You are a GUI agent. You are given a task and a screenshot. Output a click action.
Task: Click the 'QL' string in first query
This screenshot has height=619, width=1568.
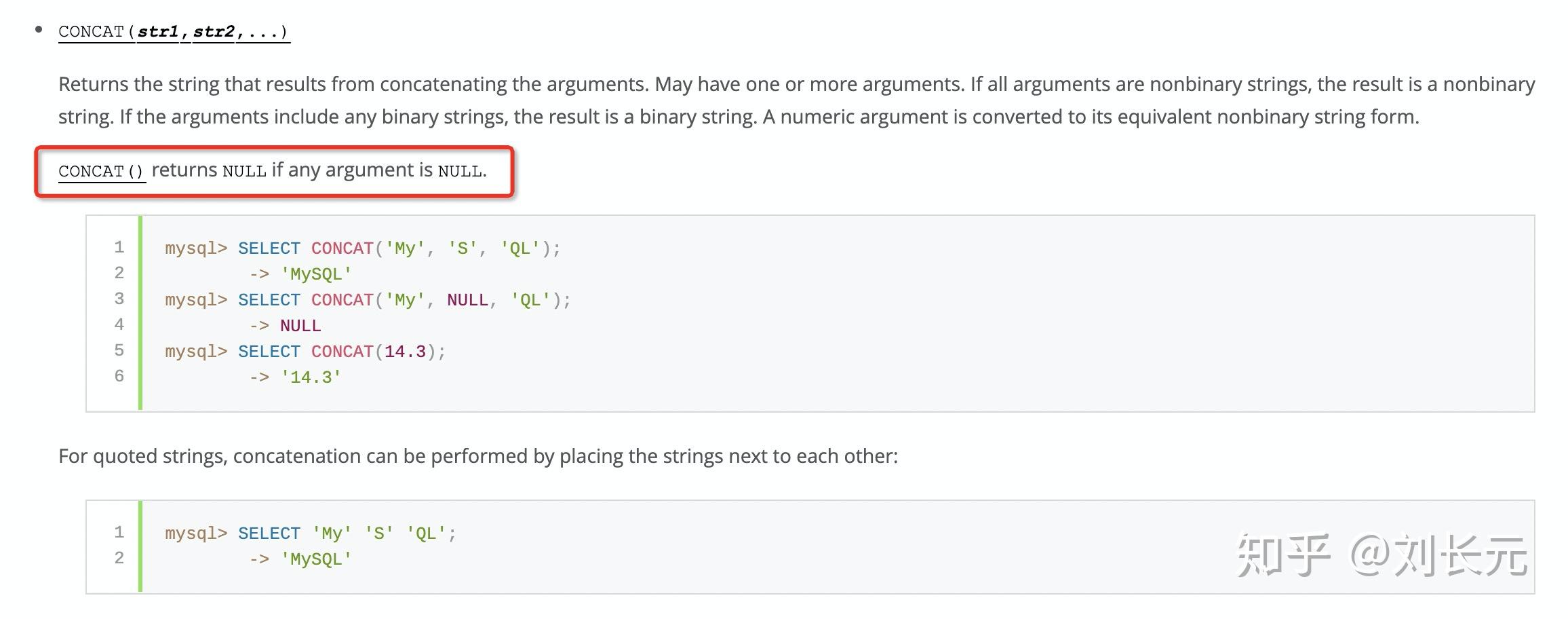coord(520,248)
